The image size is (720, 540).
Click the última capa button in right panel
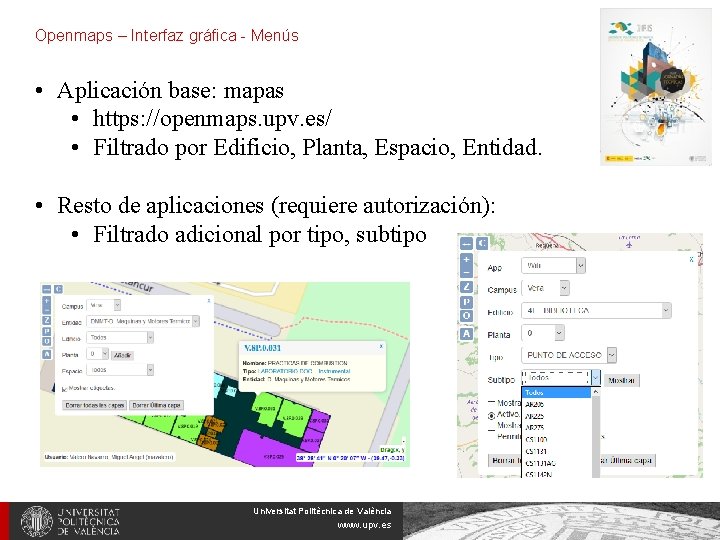point(627,460)
